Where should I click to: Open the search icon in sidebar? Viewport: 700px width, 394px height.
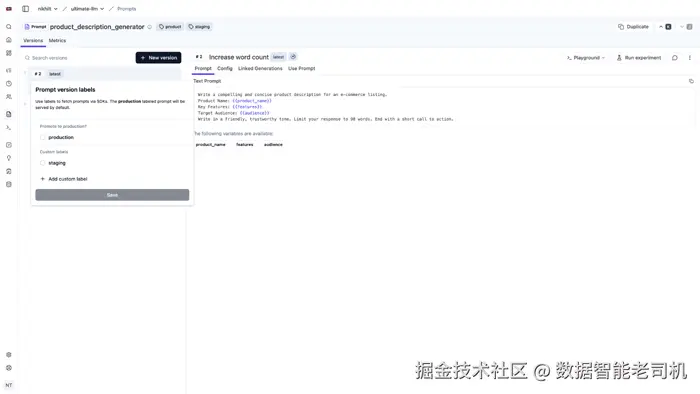coord(8,27)
